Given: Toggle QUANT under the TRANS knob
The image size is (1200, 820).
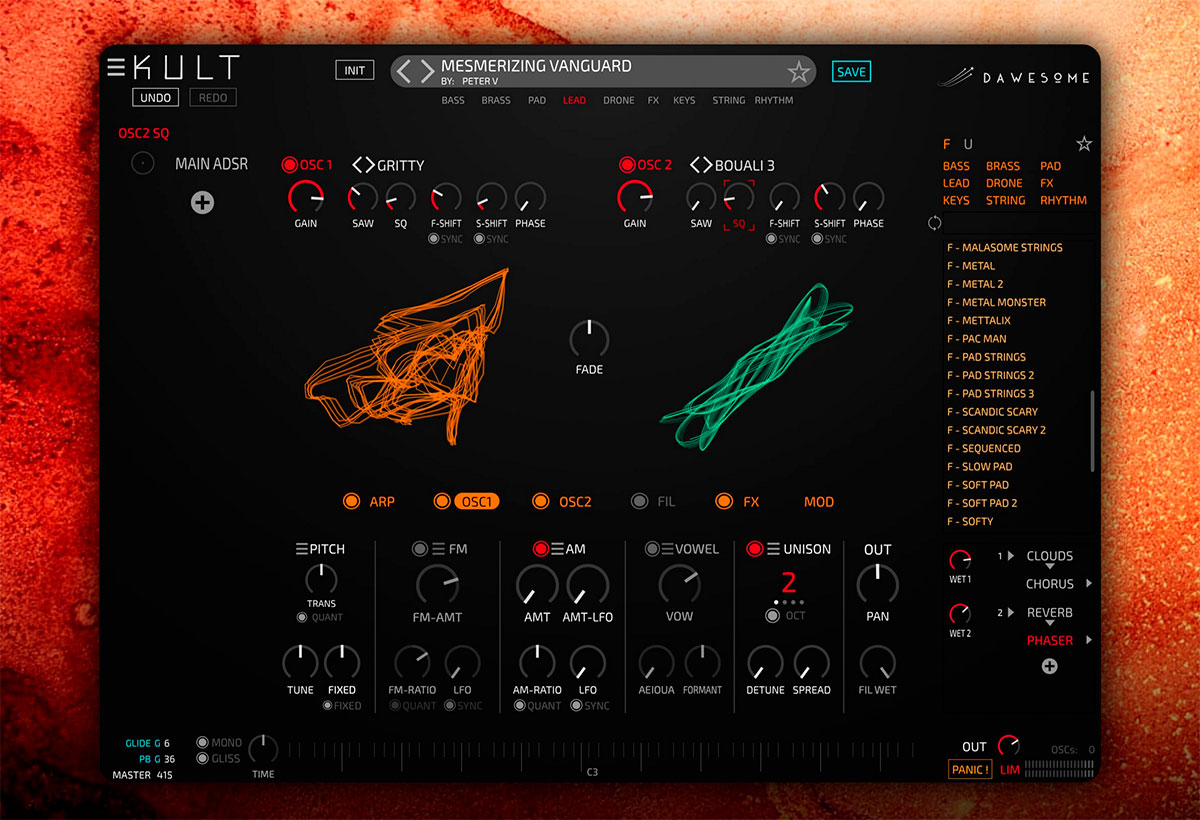Looking at the screenshot, I should [x=302, y=617].
